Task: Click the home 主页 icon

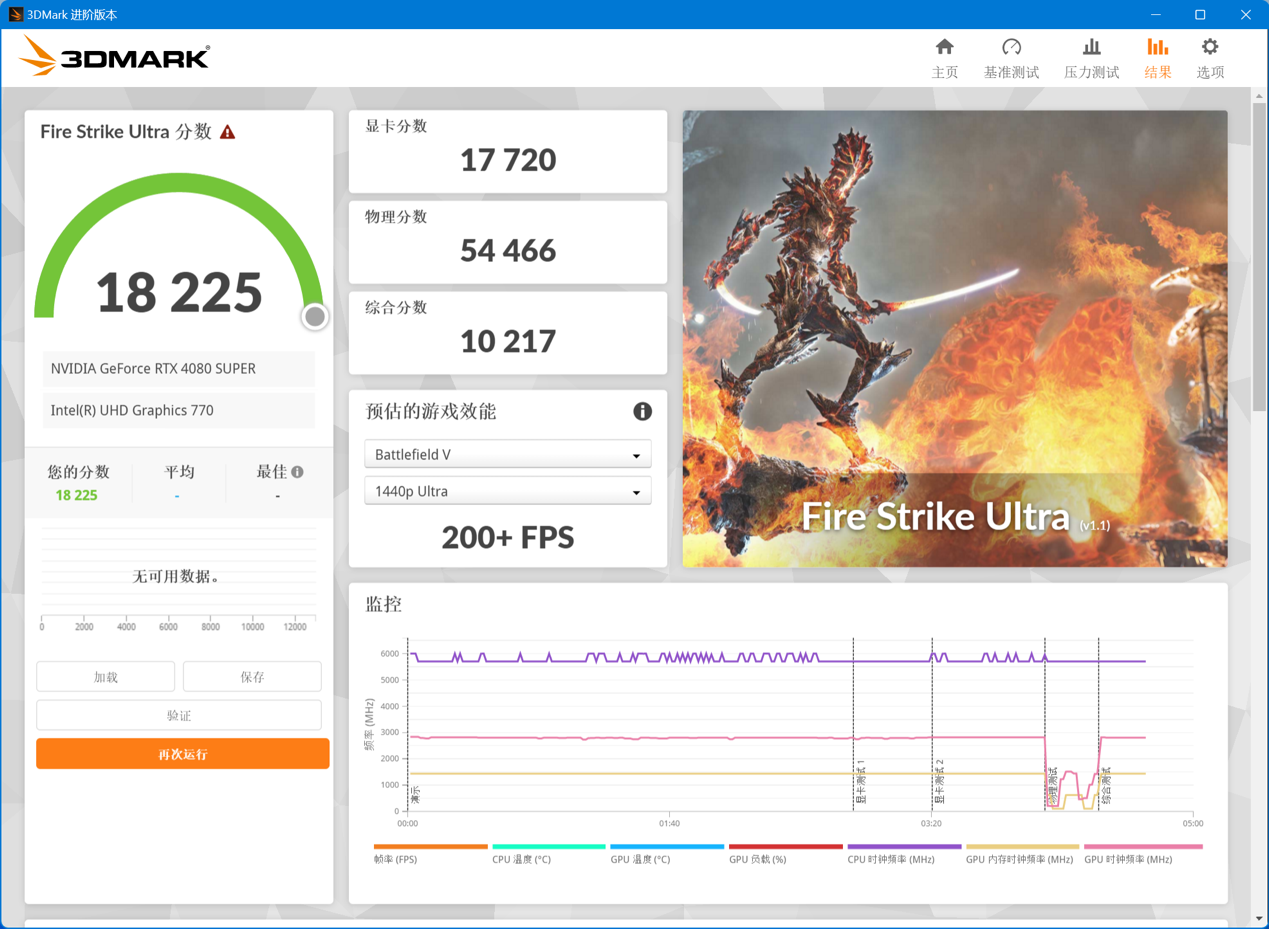Action: tap(944, 46)
